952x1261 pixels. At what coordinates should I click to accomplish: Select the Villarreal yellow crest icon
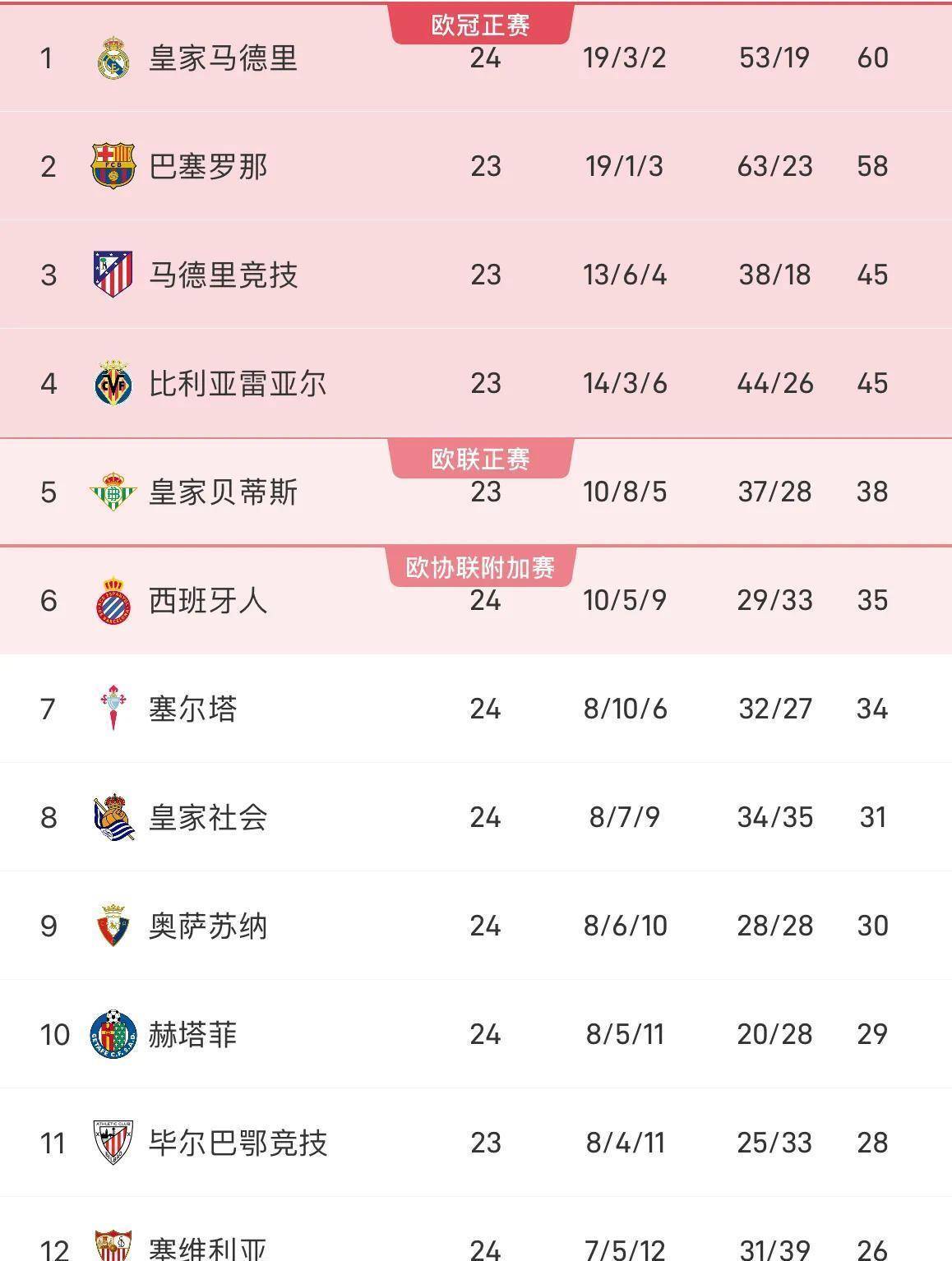pyautogui.click(x=113, y=383)
